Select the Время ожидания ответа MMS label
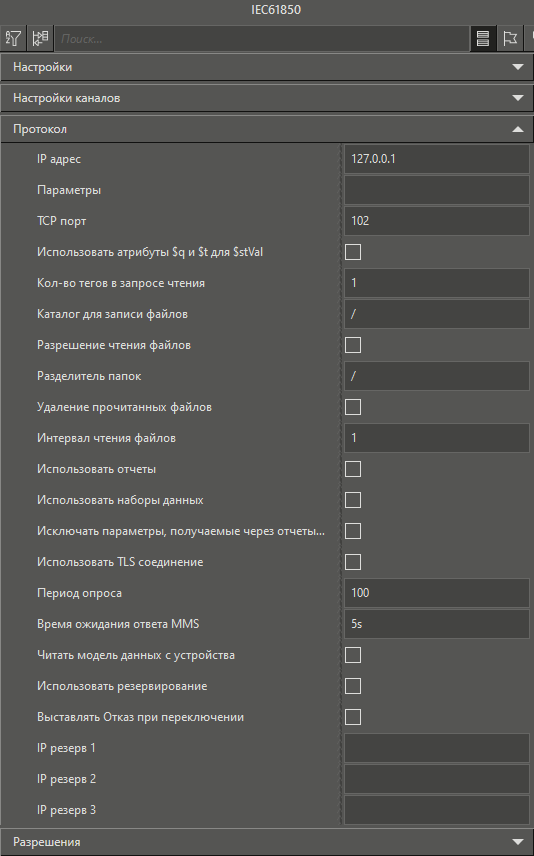Viewport: 534px width, 856px height. click(x=118, y=624)
